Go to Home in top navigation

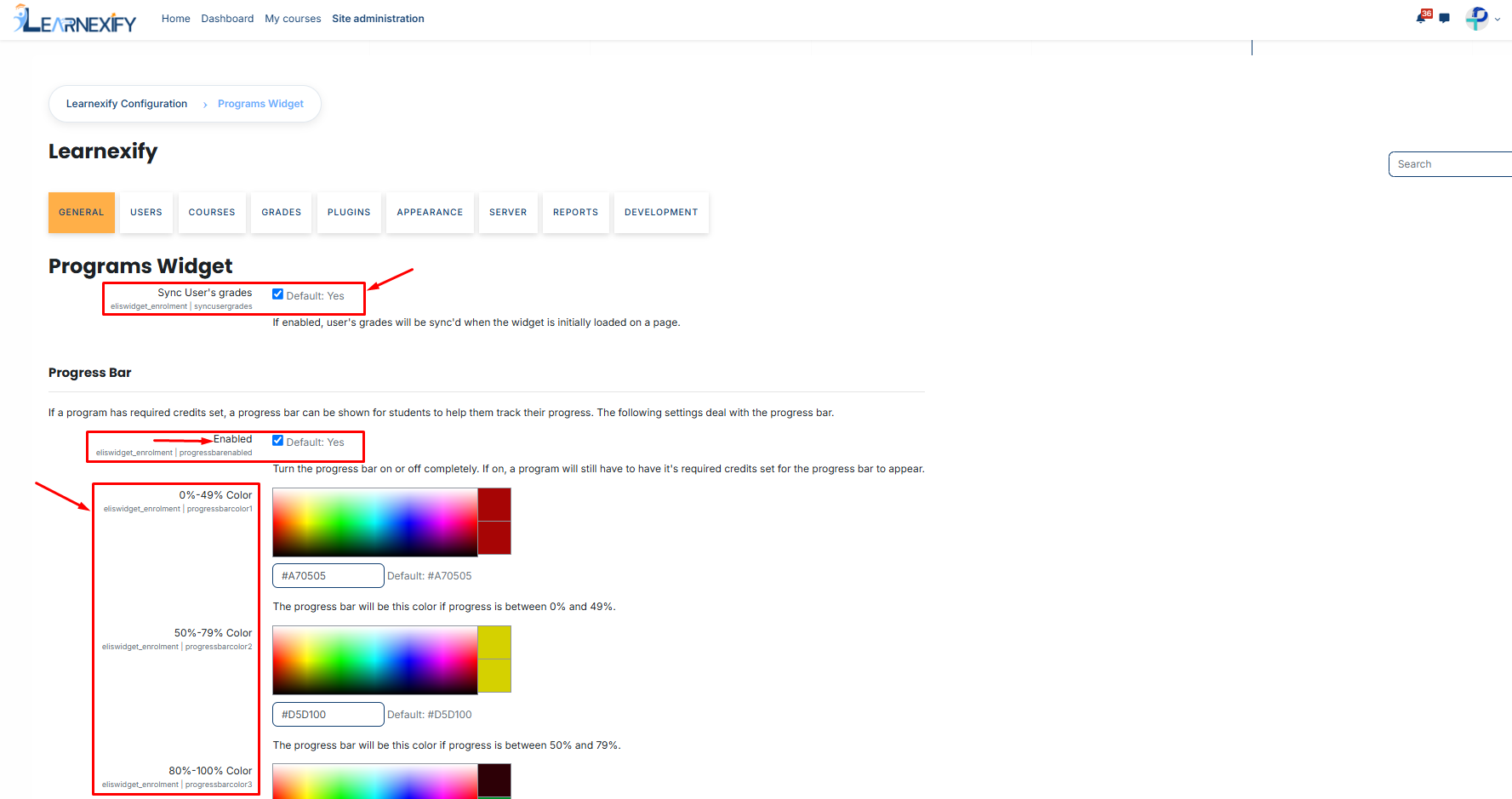point(176,19)
